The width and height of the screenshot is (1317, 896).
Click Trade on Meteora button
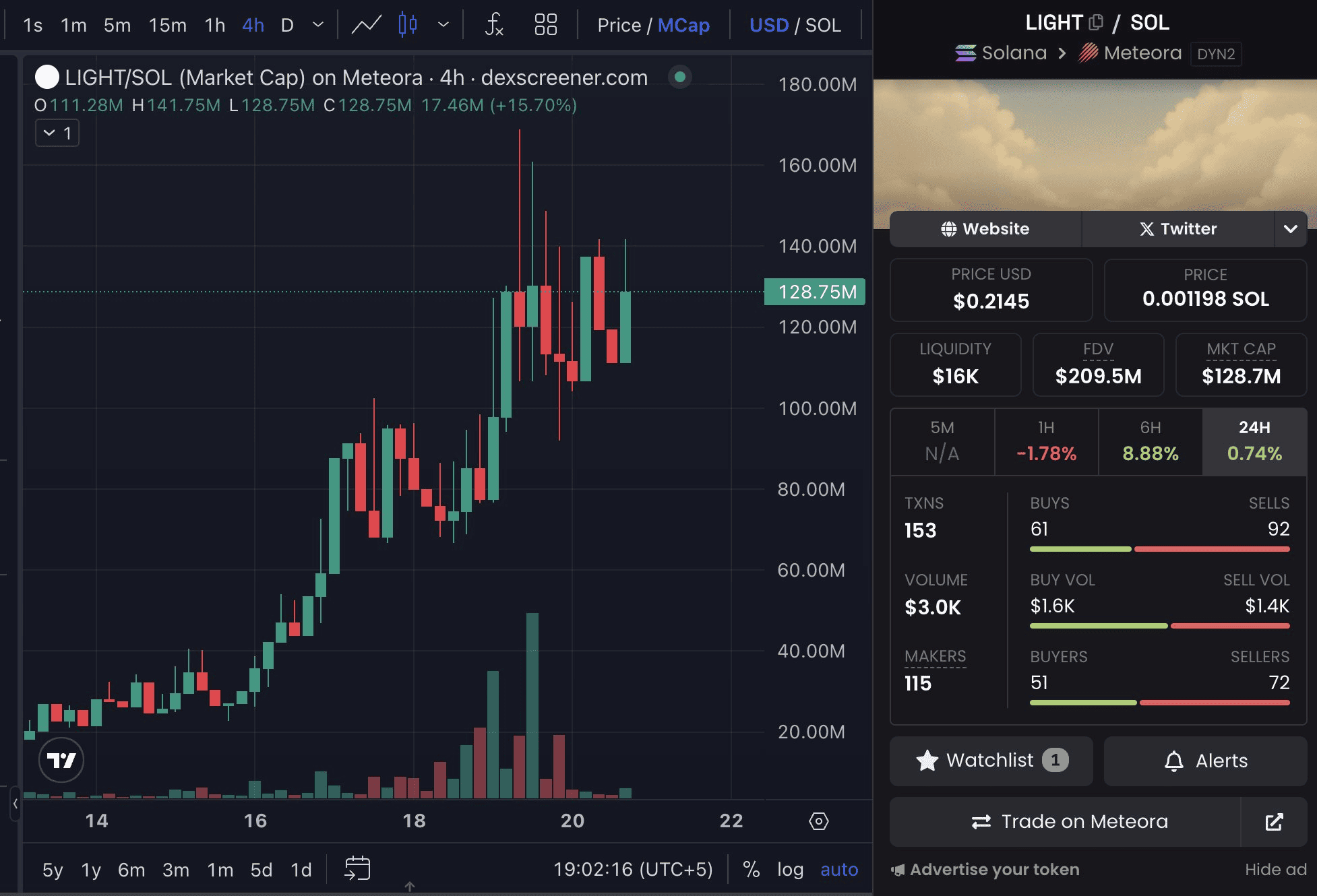click(1066, 822)
